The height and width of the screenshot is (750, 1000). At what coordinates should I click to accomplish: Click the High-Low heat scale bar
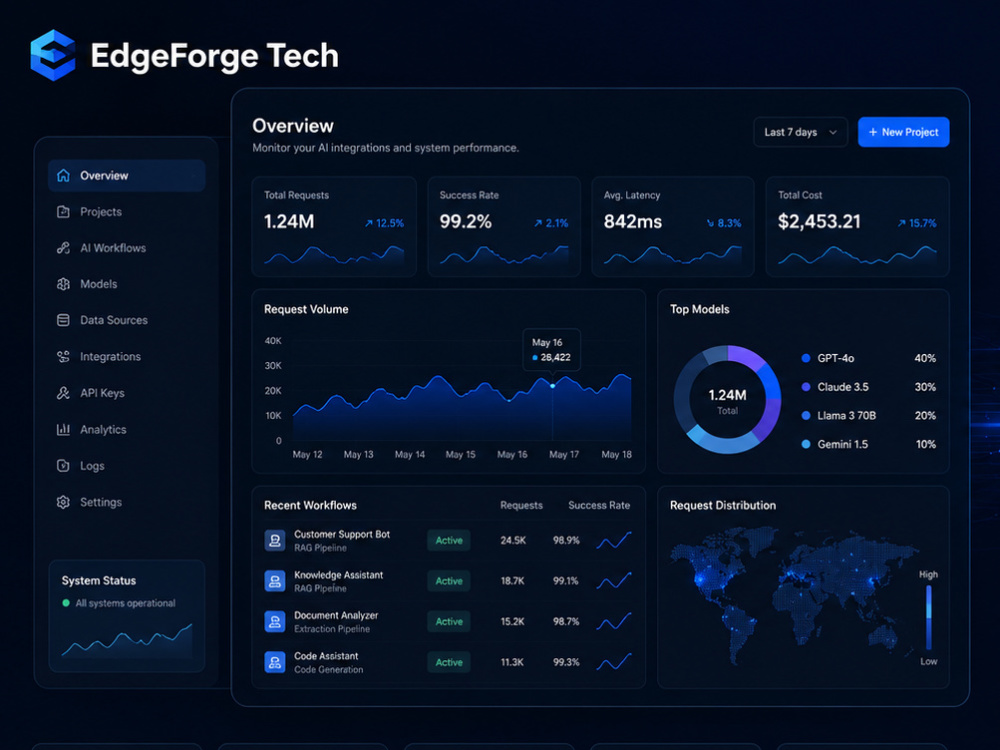click(929, 617)
